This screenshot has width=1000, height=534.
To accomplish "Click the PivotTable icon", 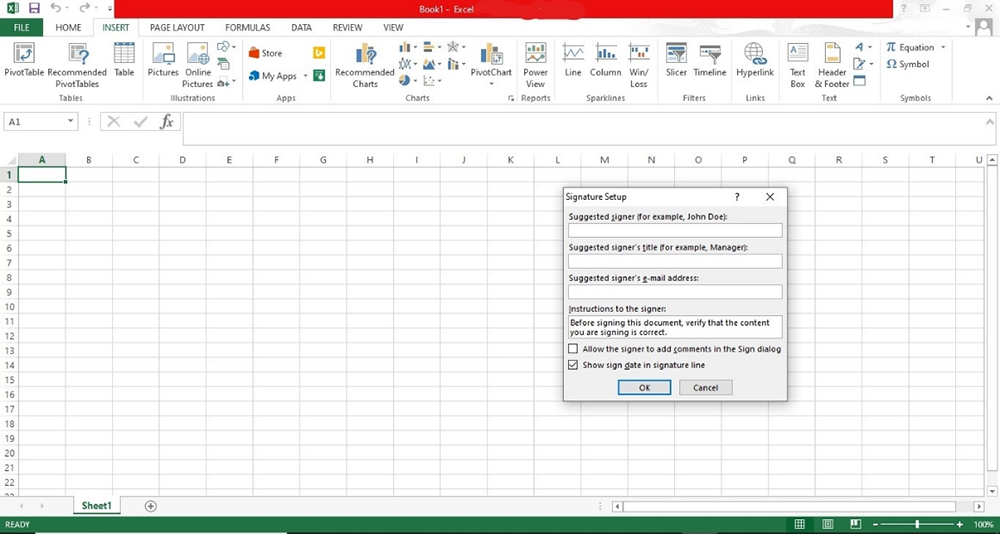I will tap(23, 58).
